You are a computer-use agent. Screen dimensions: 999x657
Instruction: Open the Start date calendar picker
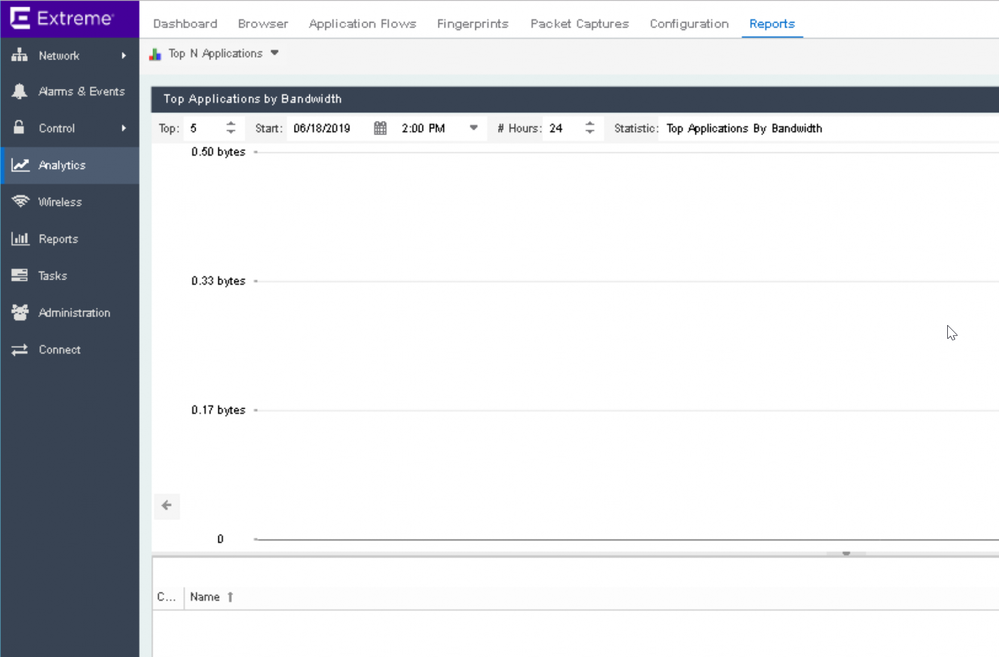tap(380, 129)
